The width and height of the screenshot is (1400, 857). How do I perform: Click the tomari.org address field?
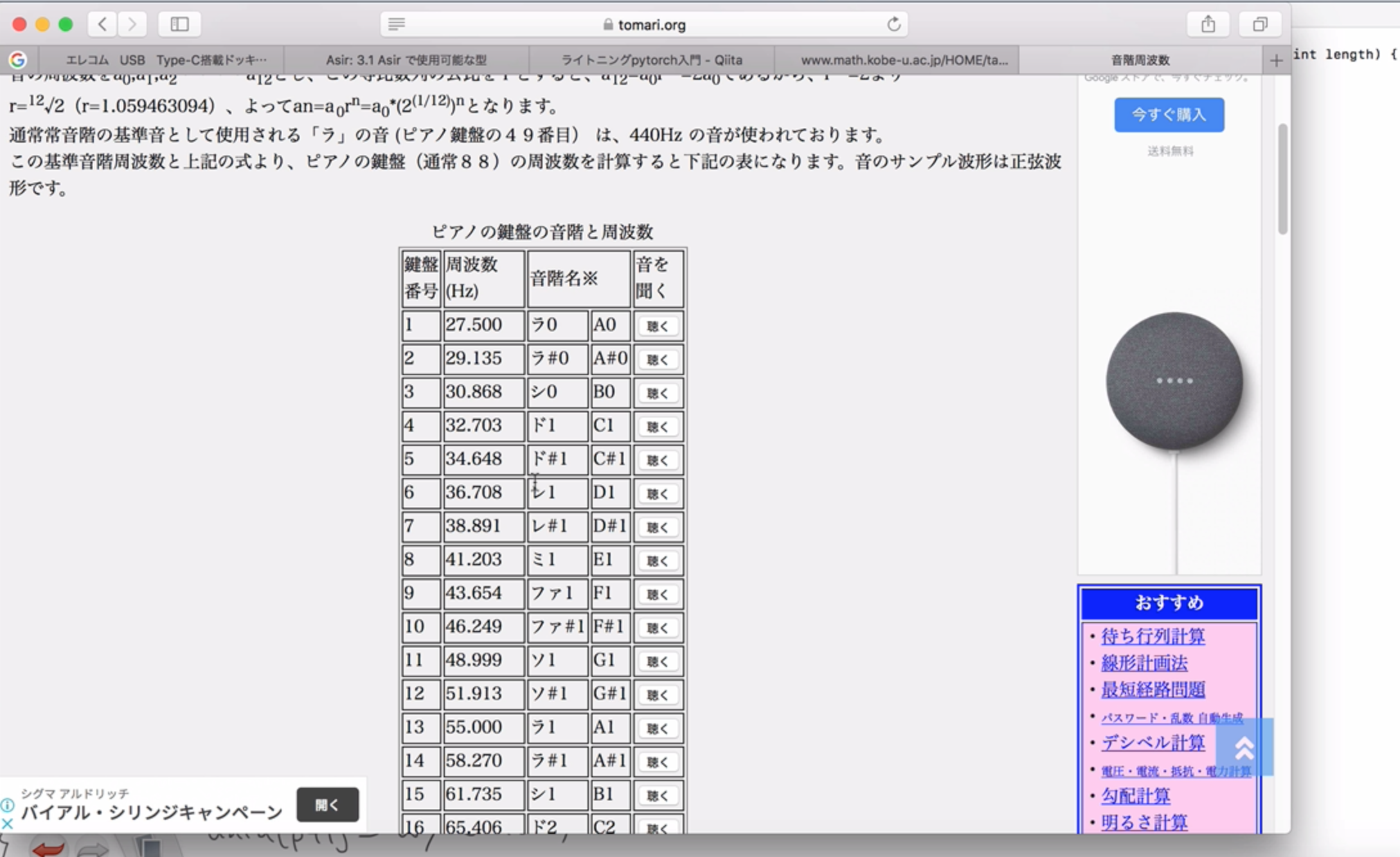[644, 24]
